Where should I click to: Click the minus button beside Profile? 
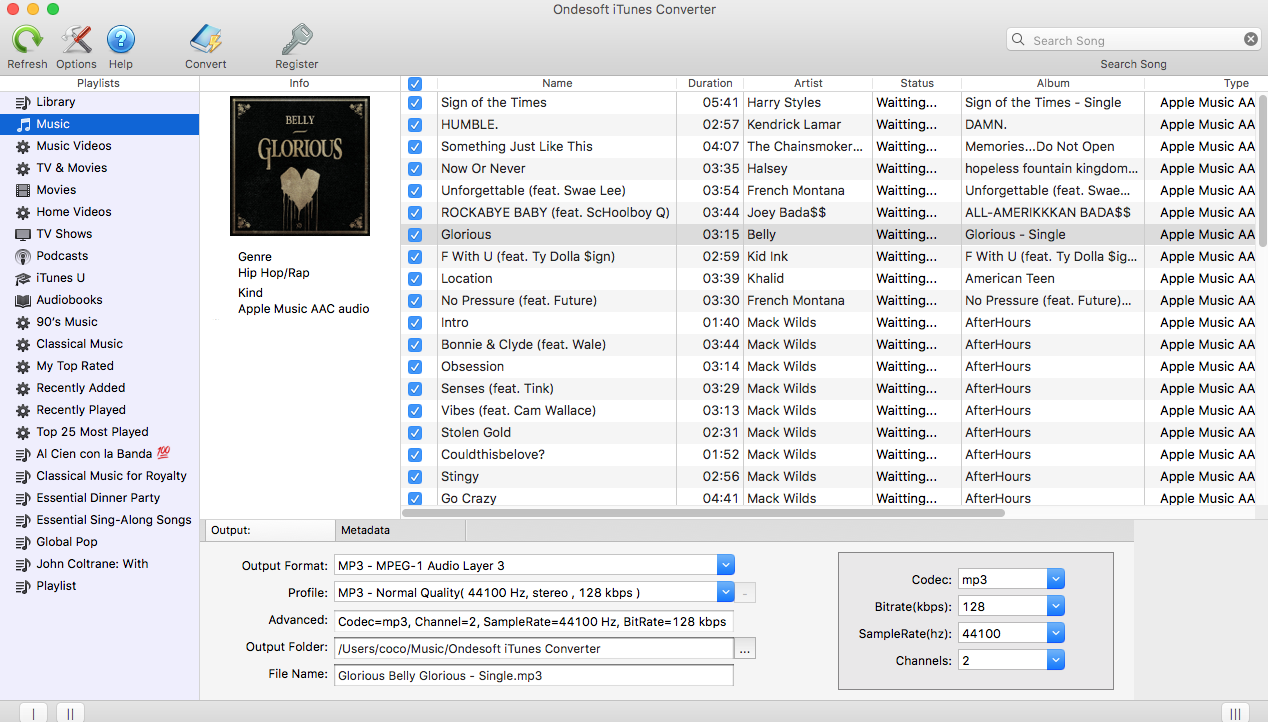click(747, 593)
